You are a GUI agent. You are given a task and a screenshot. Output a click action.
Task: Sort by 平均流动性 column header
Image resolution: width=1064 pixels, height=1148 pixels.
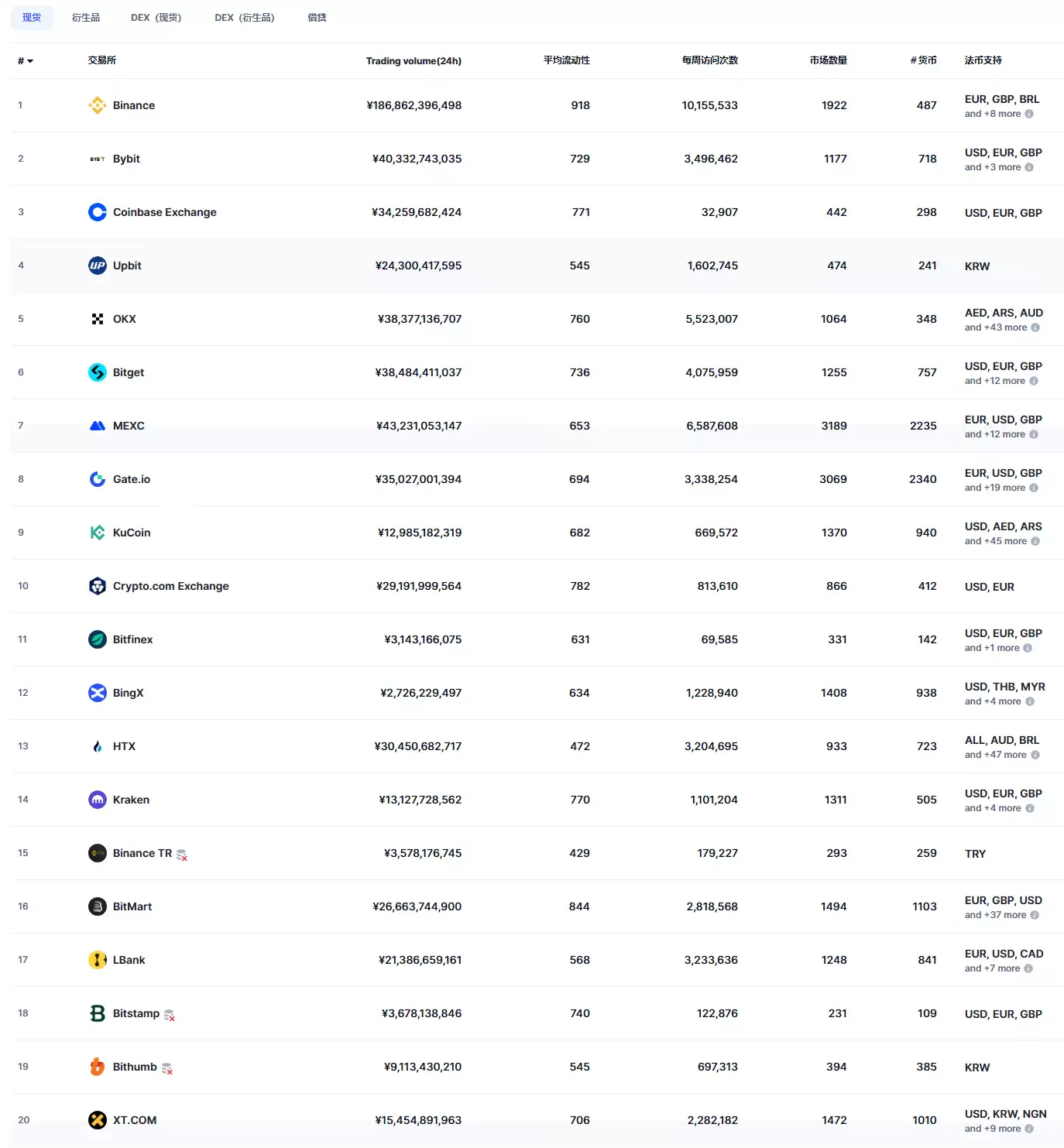click(x=567, y=60)
